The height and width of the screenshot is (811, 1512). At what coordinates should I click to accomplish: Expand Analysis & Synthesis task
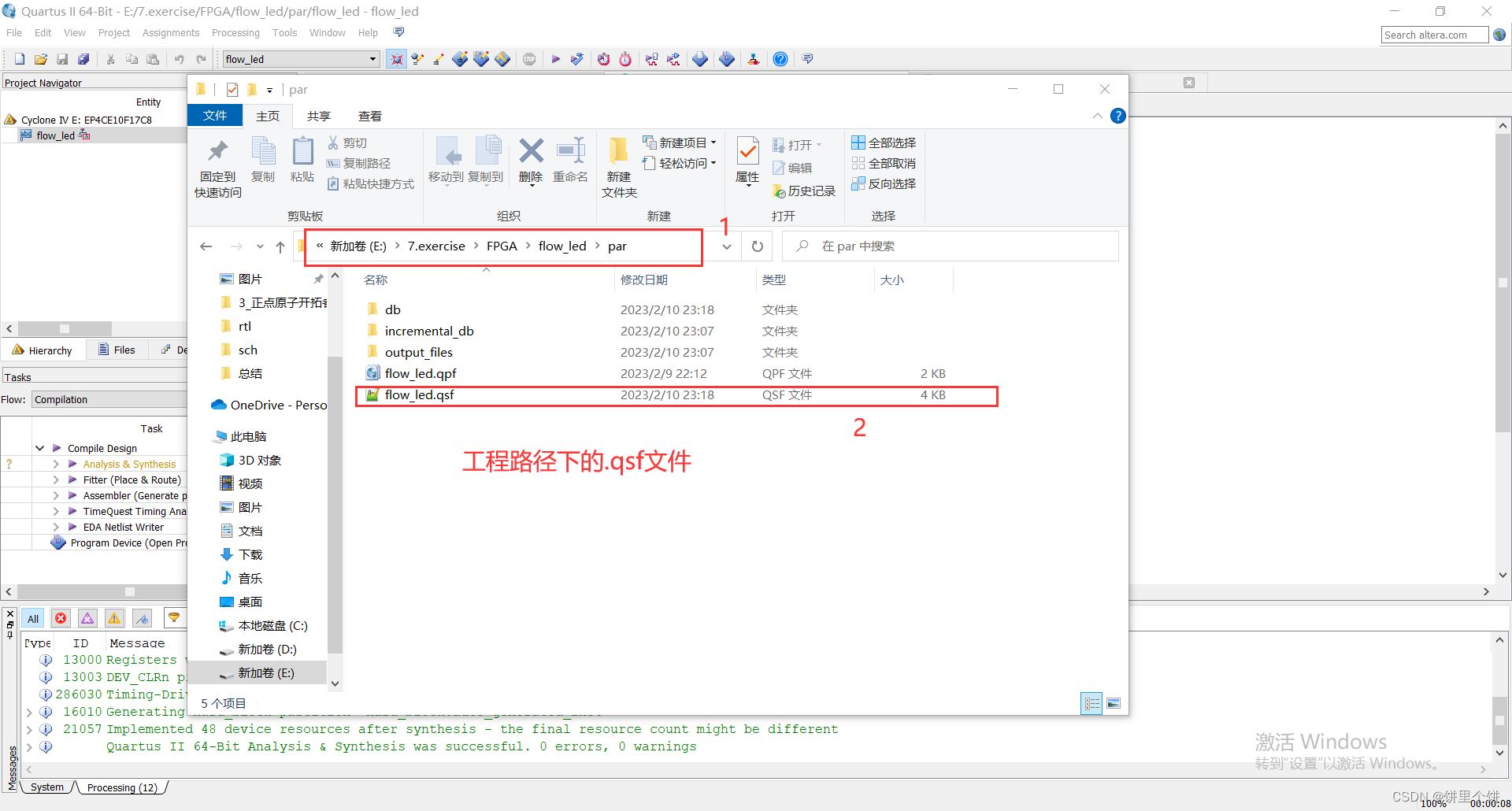tap(55, 464)
